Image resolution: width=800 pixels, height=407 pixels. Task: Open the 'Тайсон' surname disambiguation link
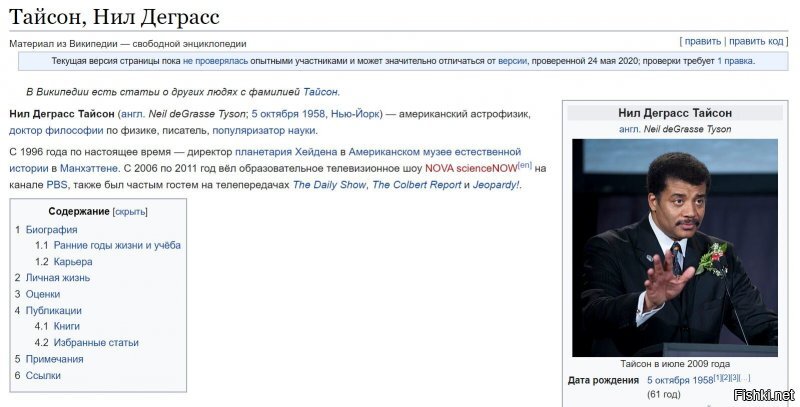click(320, 92)
